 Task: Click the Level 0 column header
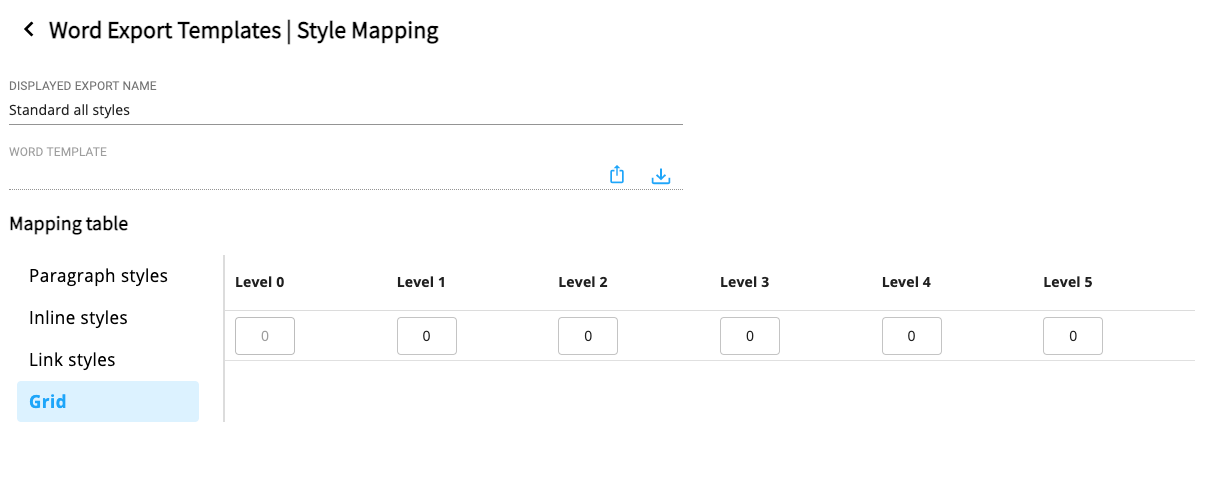[x=260, y=282]
